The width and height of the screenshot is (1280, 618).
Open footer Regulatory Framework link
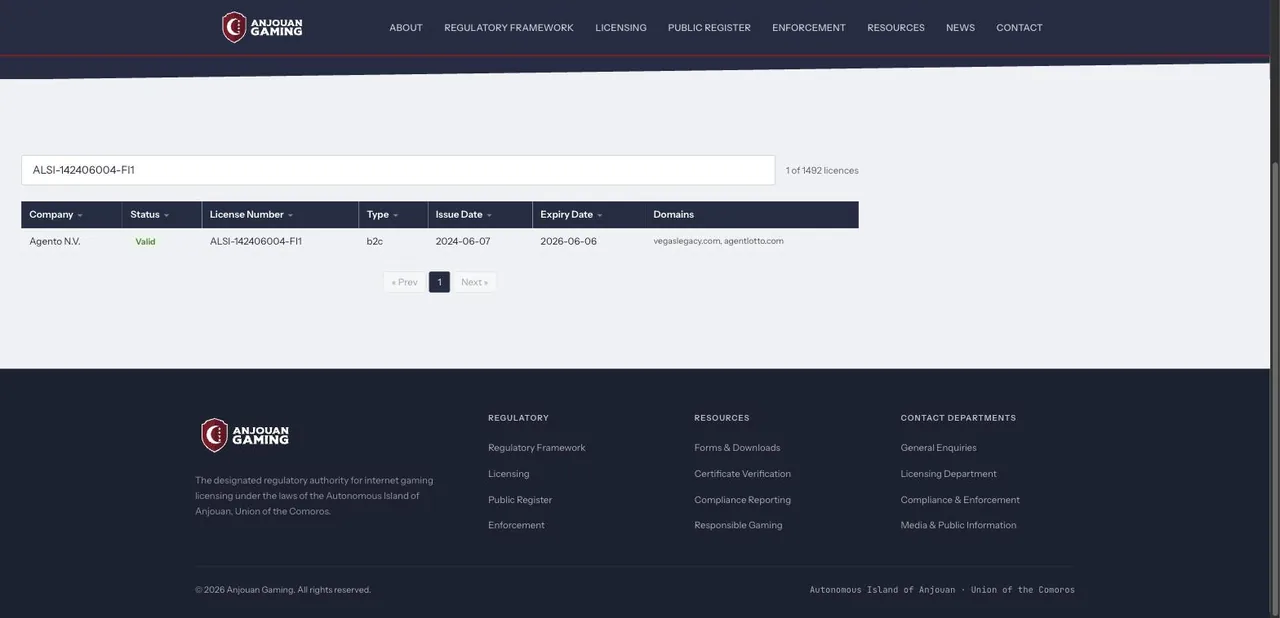coord(537,448)
